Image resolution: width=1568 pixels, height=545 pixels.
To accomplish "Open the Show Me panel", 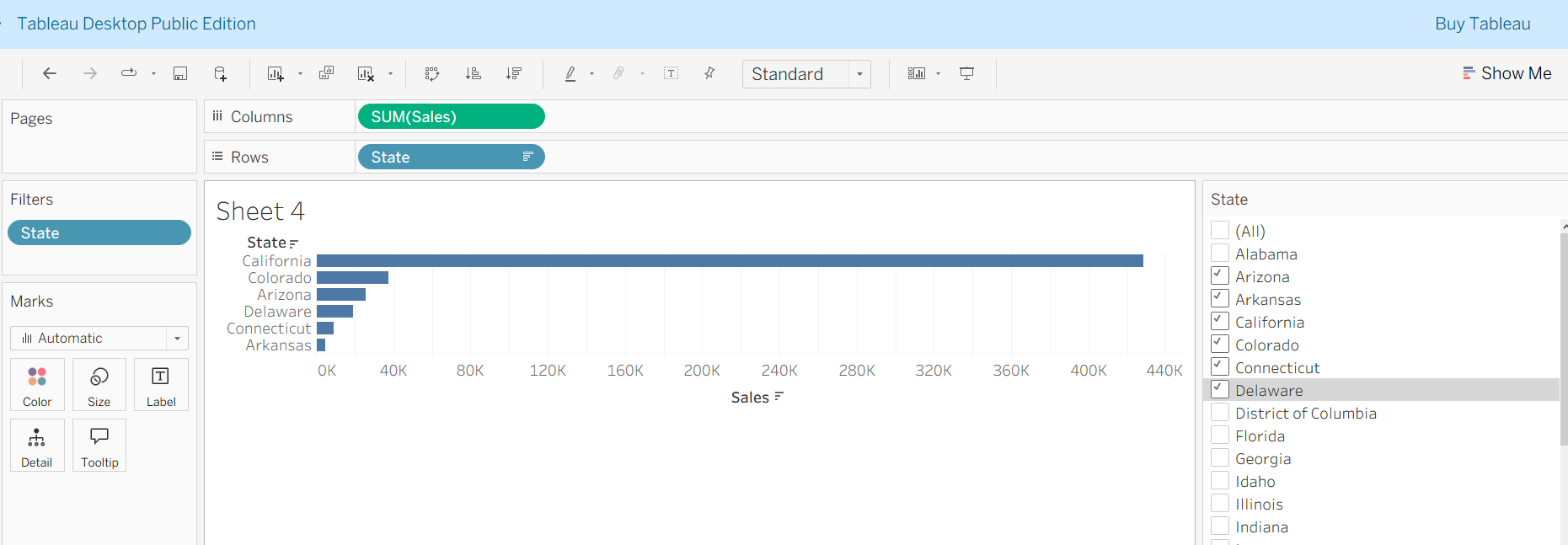I will (1507, 73).
